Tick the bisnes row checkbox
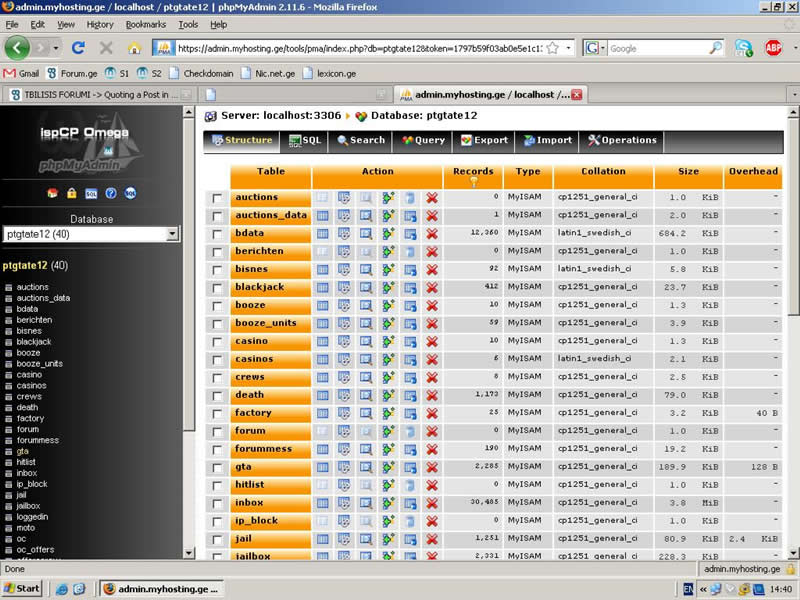The image size is (800, 600). coord(217,270)
